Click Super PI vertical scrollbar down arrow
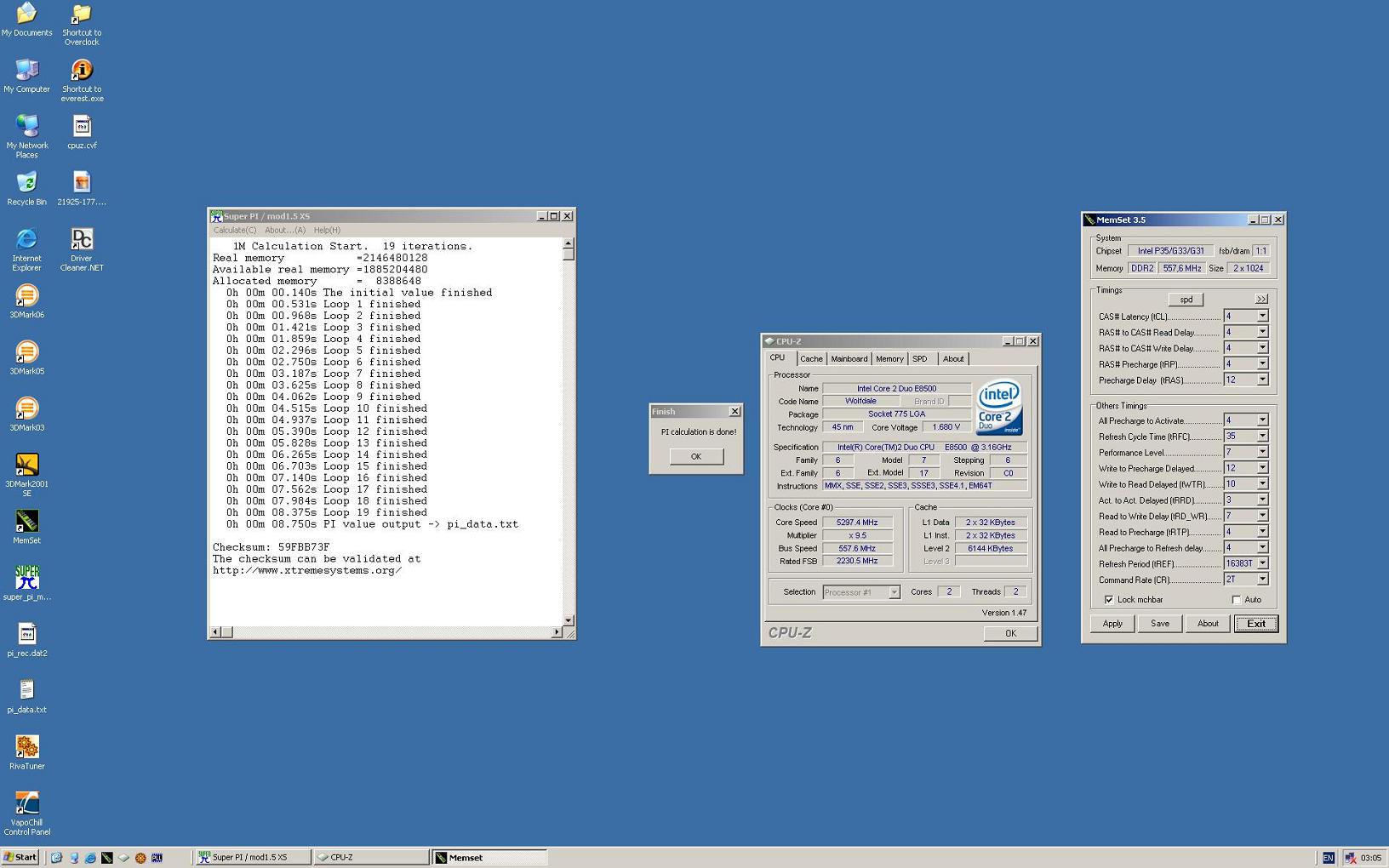 click(x=569, y=620)
